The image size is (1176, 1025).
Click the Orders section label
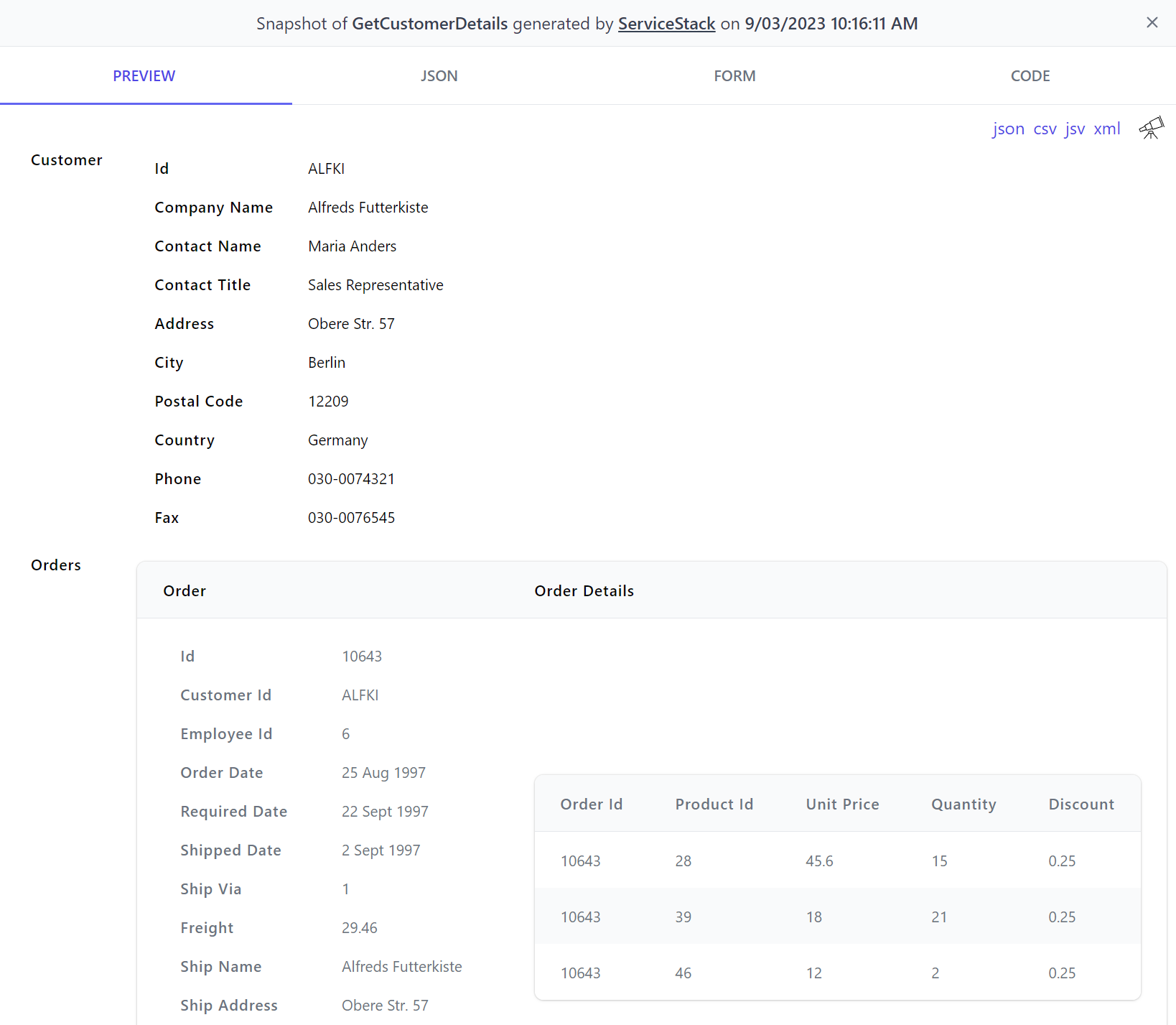point(56,565)
